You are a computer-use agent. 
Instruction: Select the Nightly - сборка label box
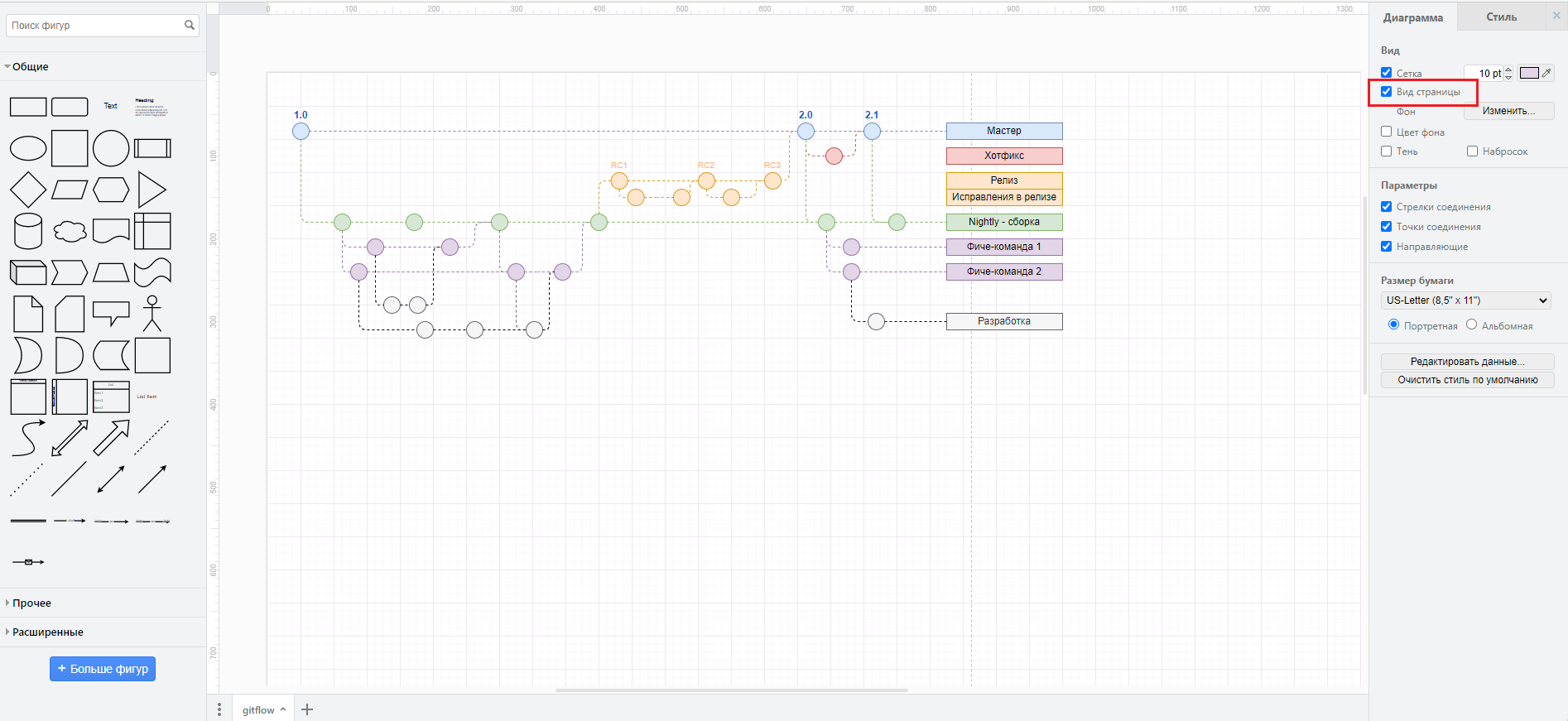(x=1004, y=222)
